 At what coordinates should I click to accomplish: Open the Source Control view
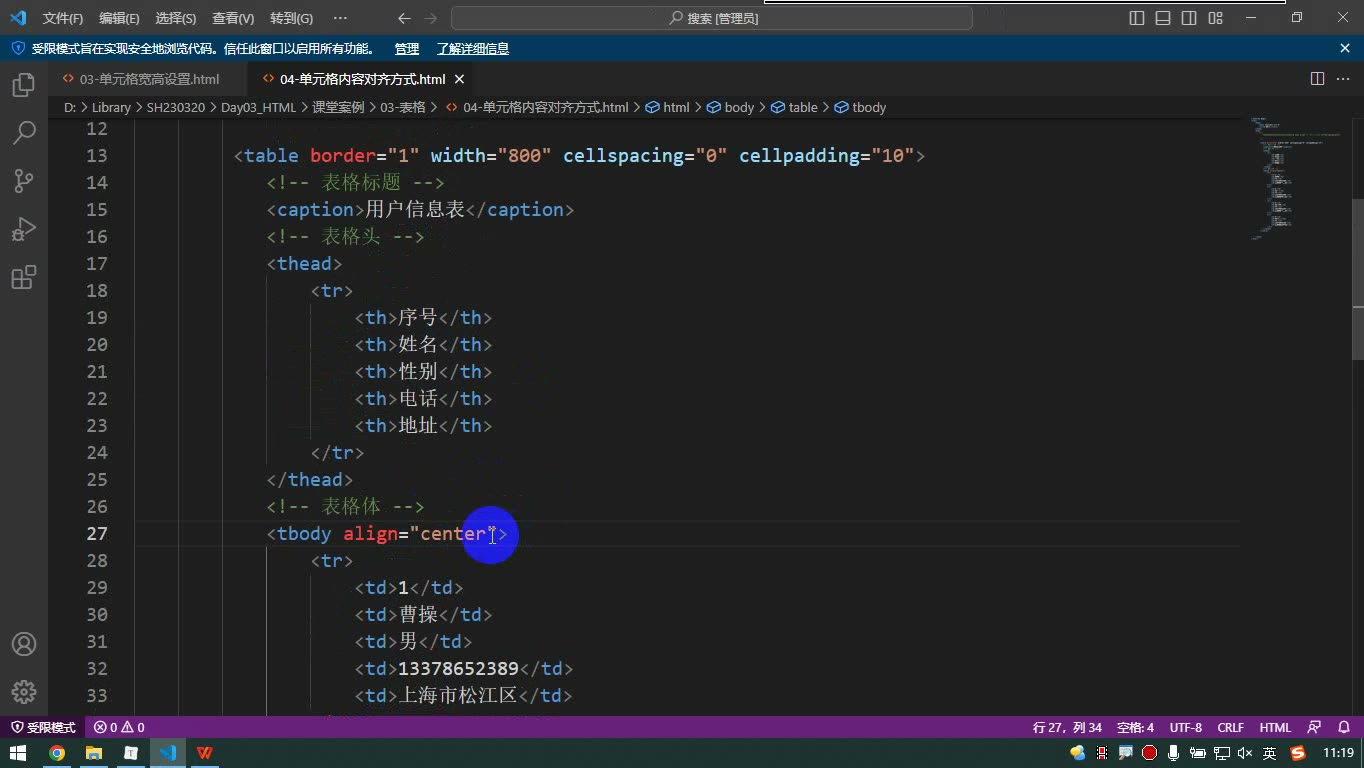pos(24,180)
